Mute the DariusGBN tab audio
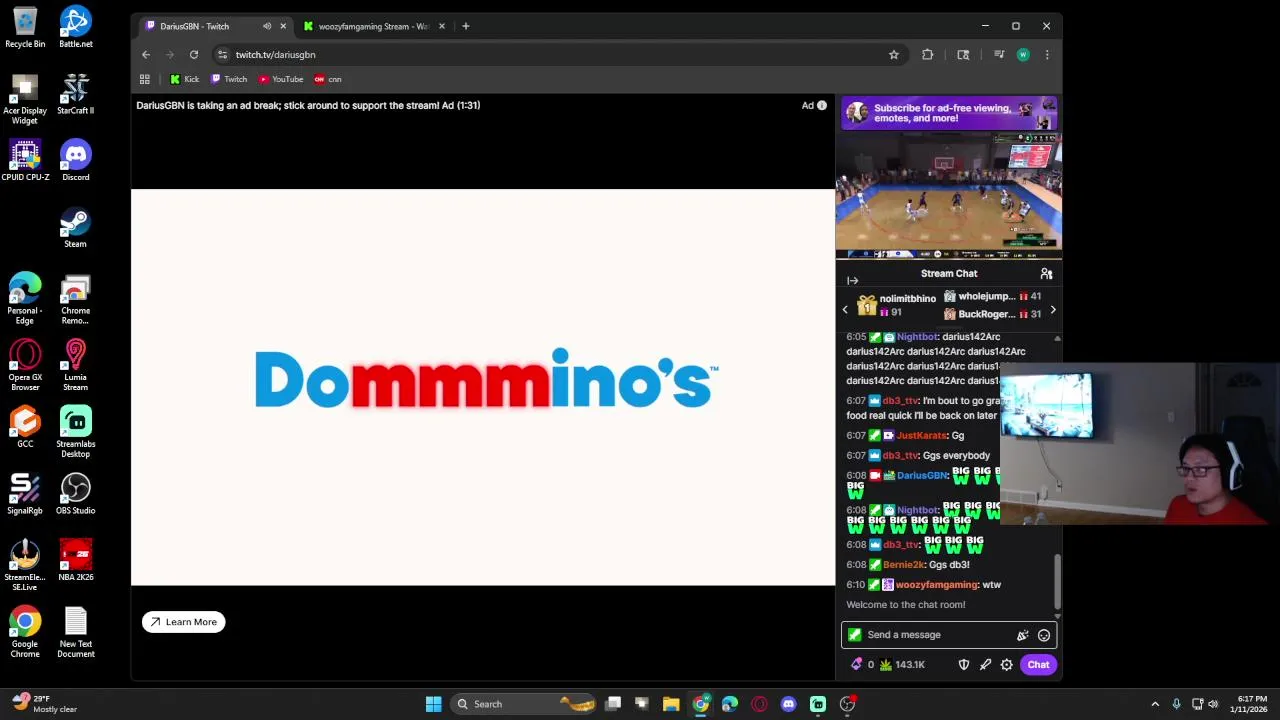This screenshot has height=720, width=1280. coord(267,26)
